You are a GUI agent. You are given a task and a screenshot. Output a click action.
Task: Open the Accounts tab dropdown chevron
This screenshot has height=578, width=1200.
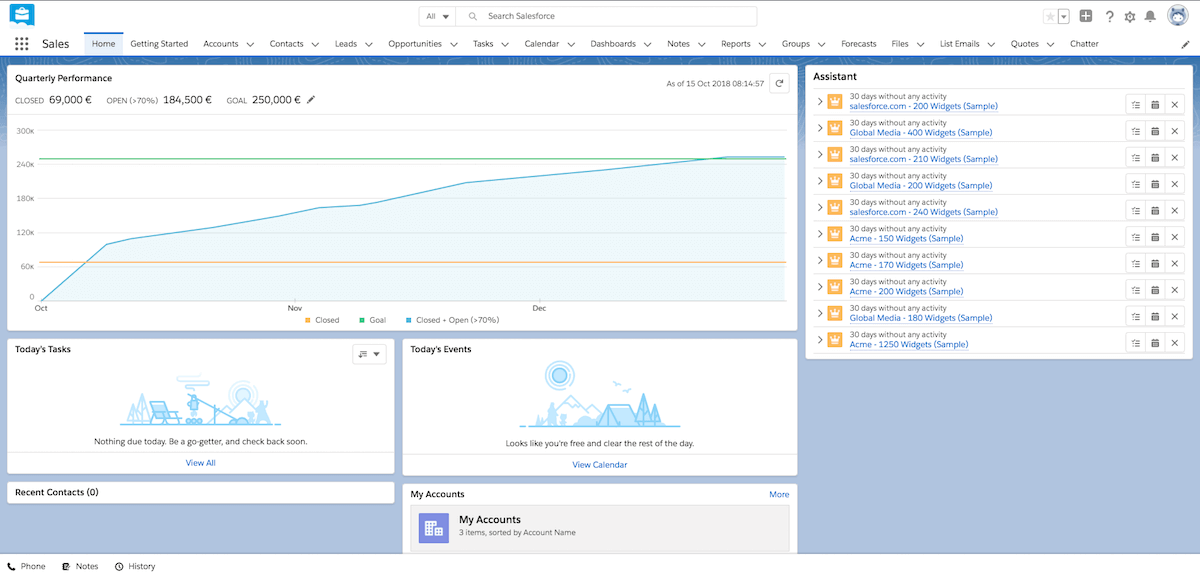click(250, 44)
